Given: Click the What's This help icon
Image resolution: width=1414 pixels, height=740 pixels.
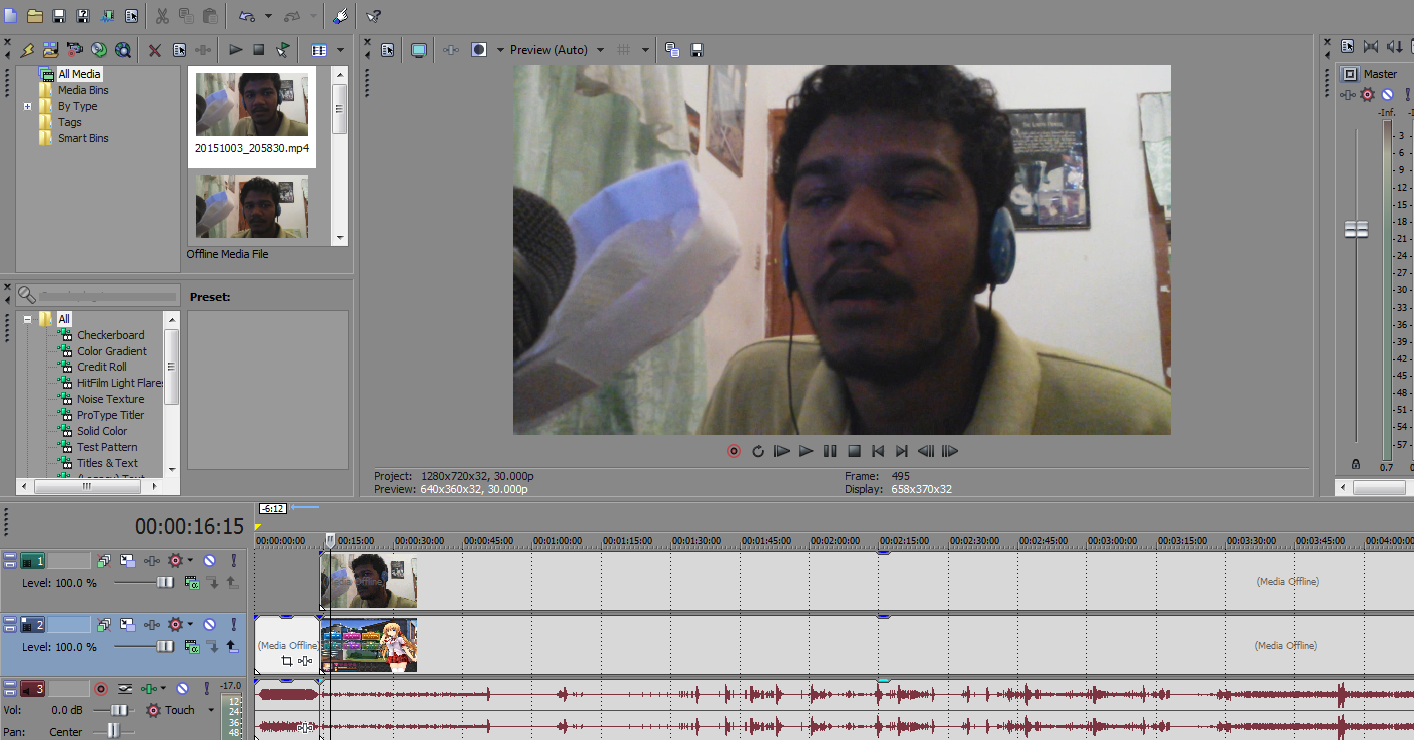Looking at the screenshot, I should (373, 16).
